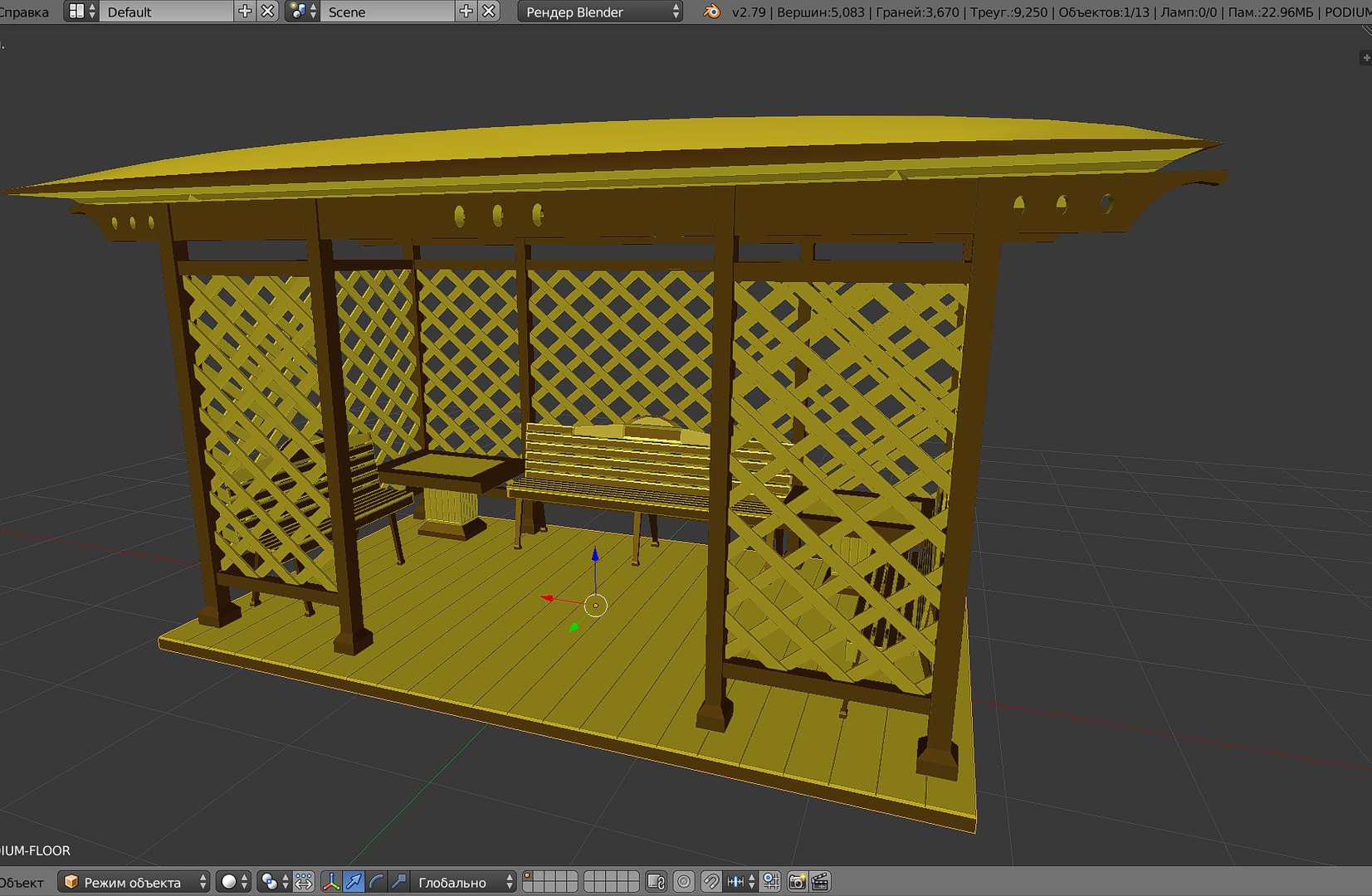Expand the properties region plus tab
Screen dimensions: 1372x896
point(1365,57)
